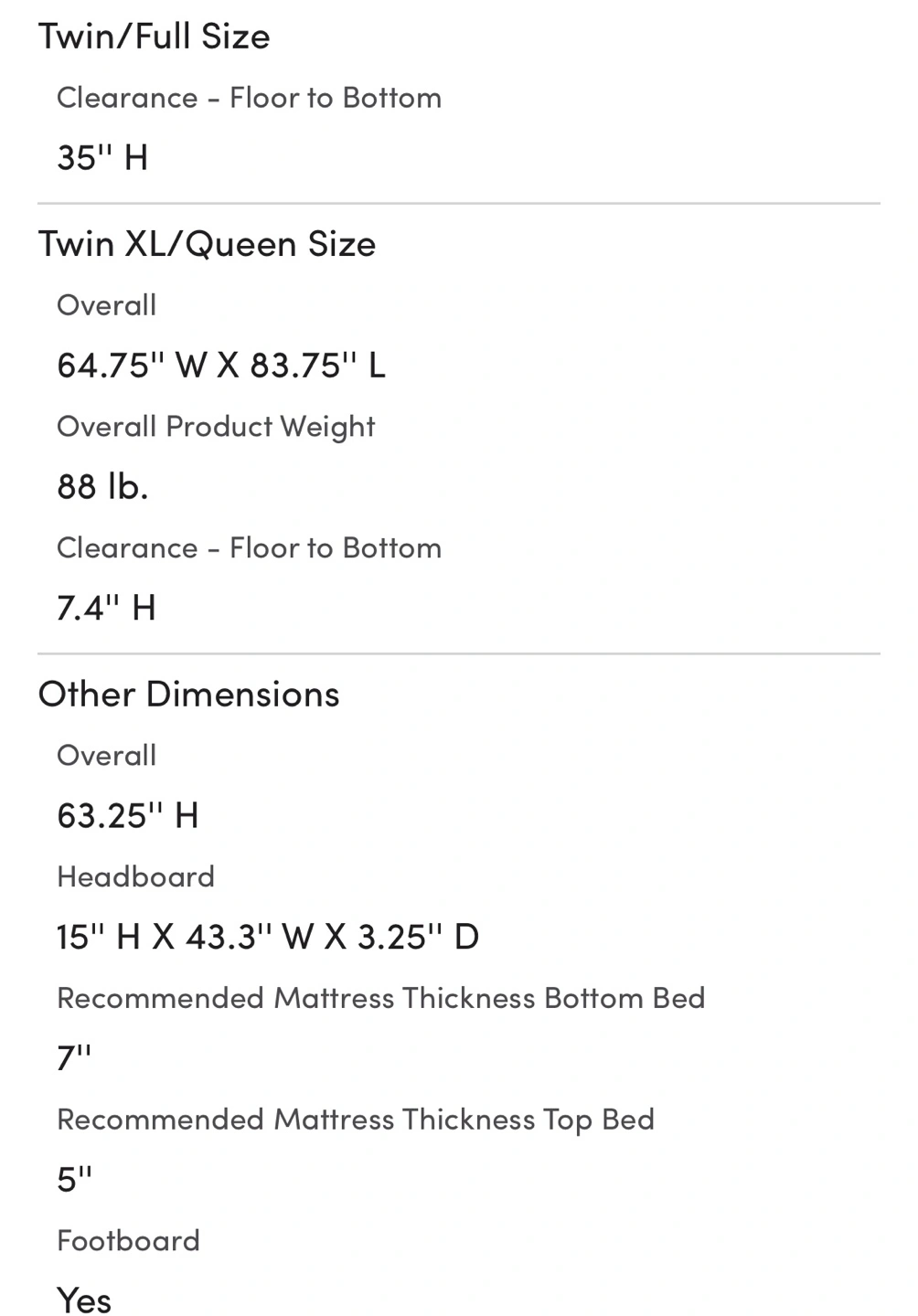Select the 35'' H clearance value
This screenshot has width=918, height=1316.
[x=102, y=157]
